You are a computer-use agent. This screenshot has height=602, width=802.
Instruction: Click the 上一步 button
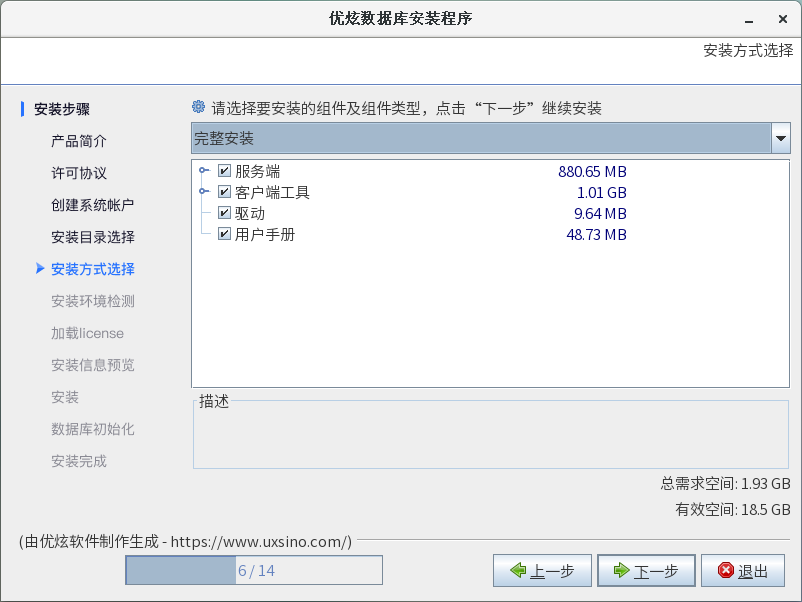click(542, 571)
